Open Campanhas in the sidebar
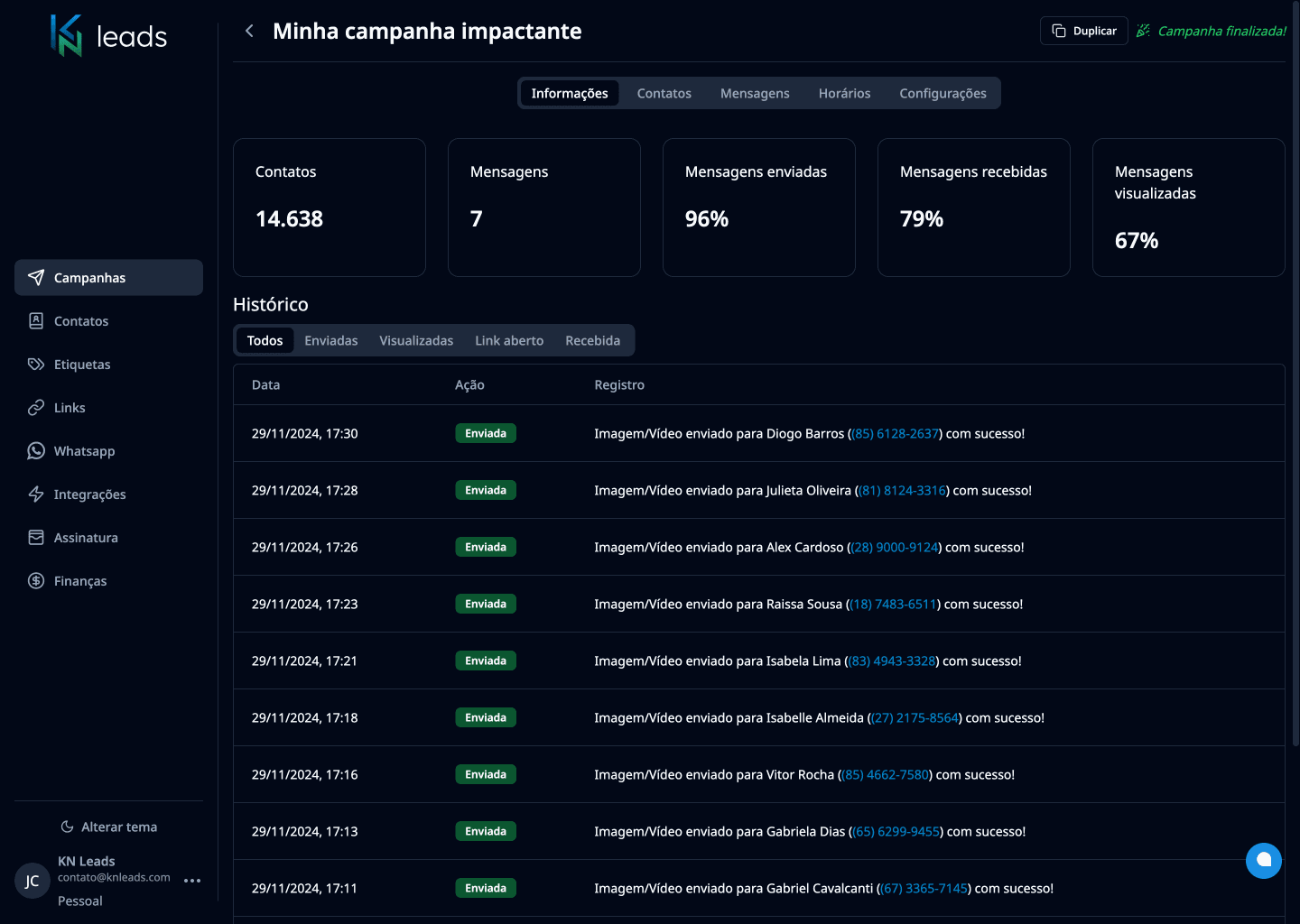This screenshot has width=1300, height=924. pyautogui.click(x=108, y=277)
